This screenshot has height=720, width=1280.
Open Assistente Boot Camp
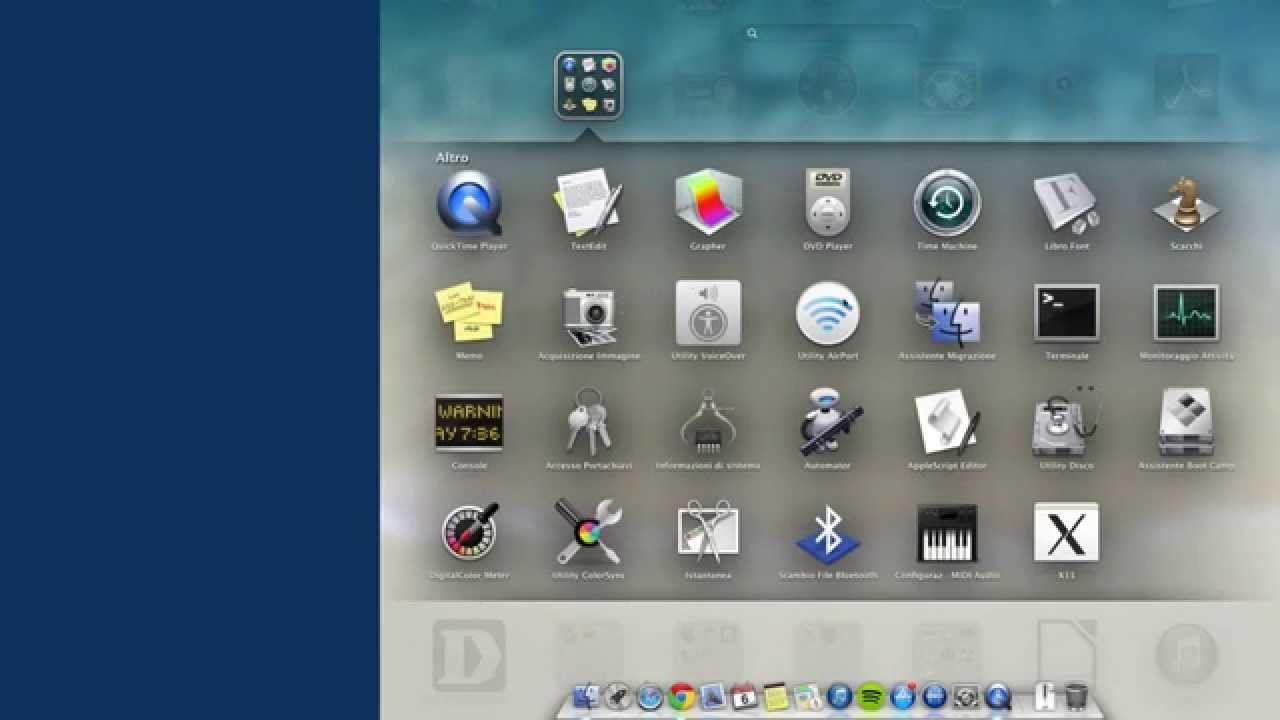pyautogui.click(x=1186, y=423)
